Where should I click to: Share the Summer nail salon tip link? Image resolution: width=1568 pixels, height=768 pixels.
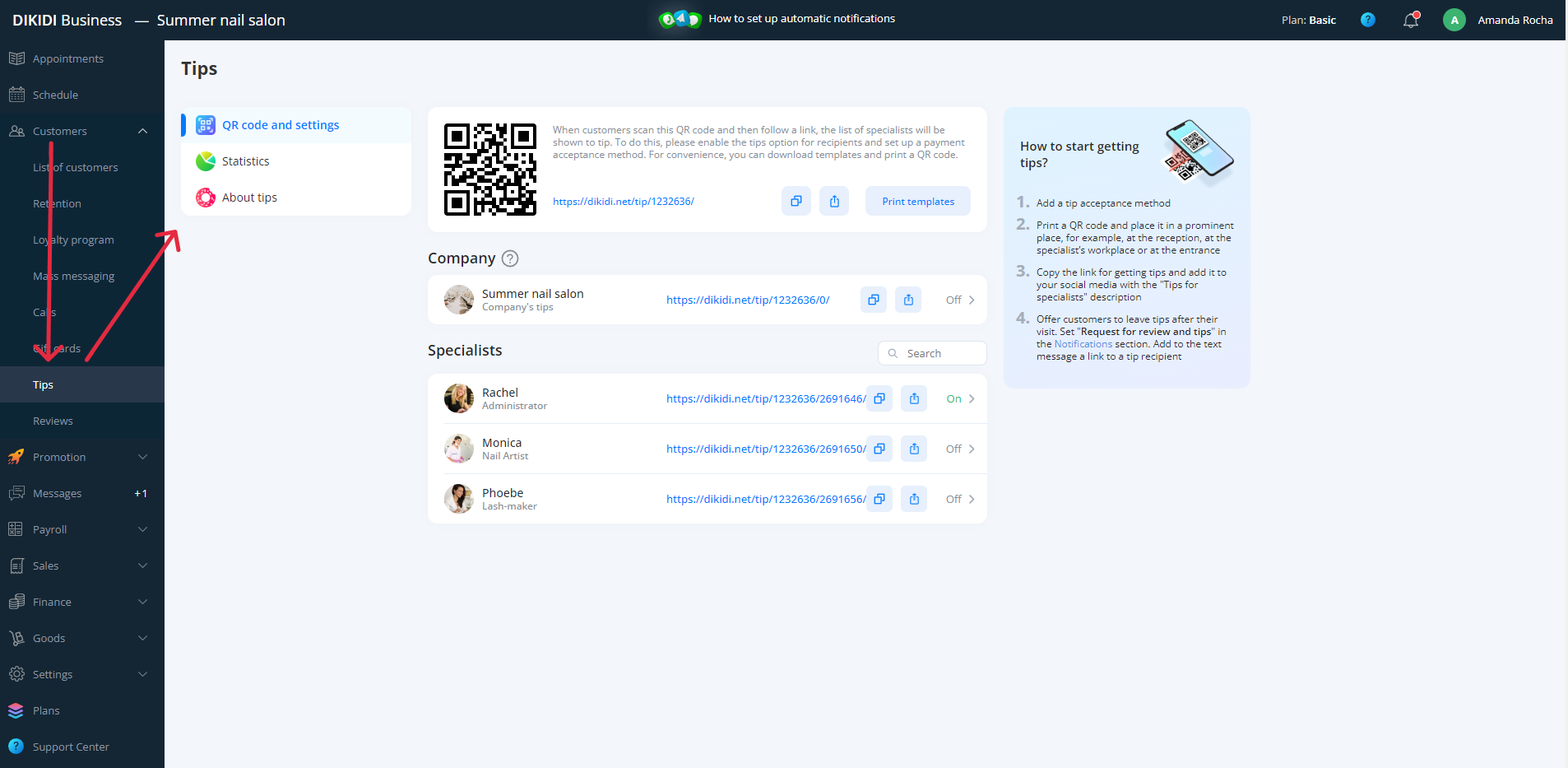(908, 300)
